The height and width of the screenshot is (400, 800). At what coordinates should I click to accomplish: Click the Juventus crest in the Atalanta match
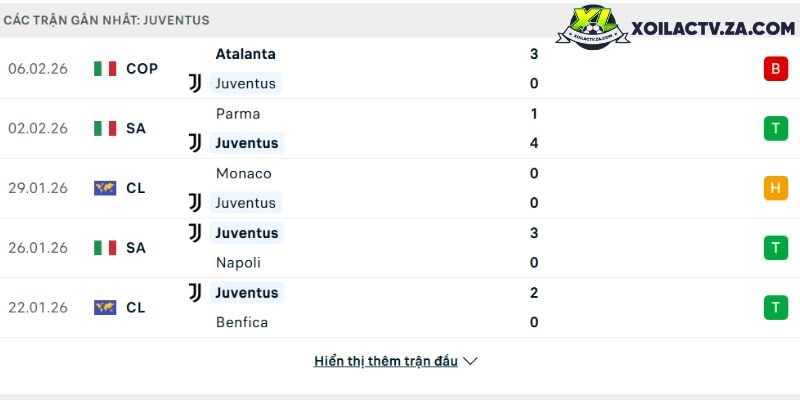(x=195, y=83)
